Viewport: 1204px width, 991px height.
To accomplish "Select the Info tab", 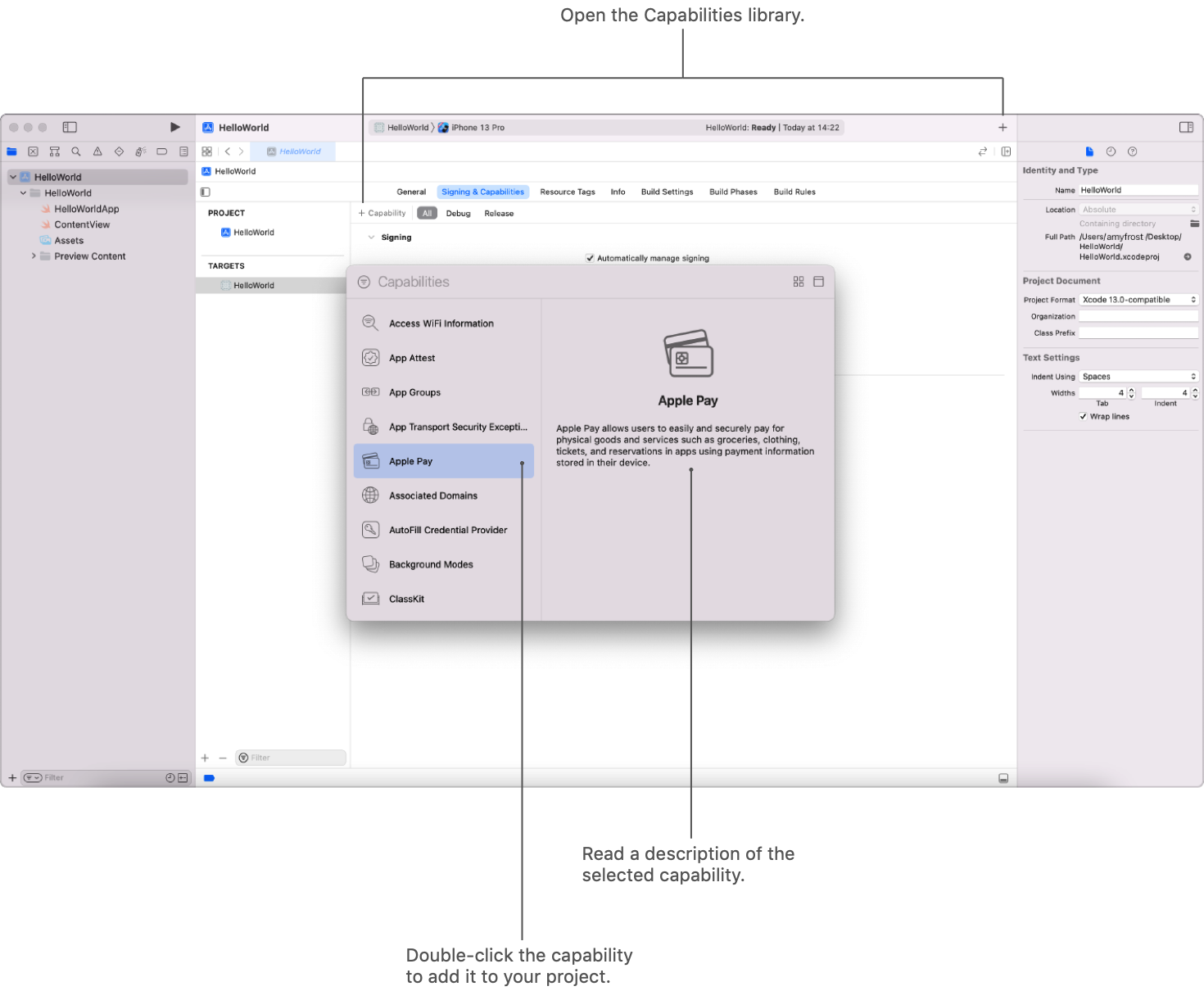I will coord(618,191).
